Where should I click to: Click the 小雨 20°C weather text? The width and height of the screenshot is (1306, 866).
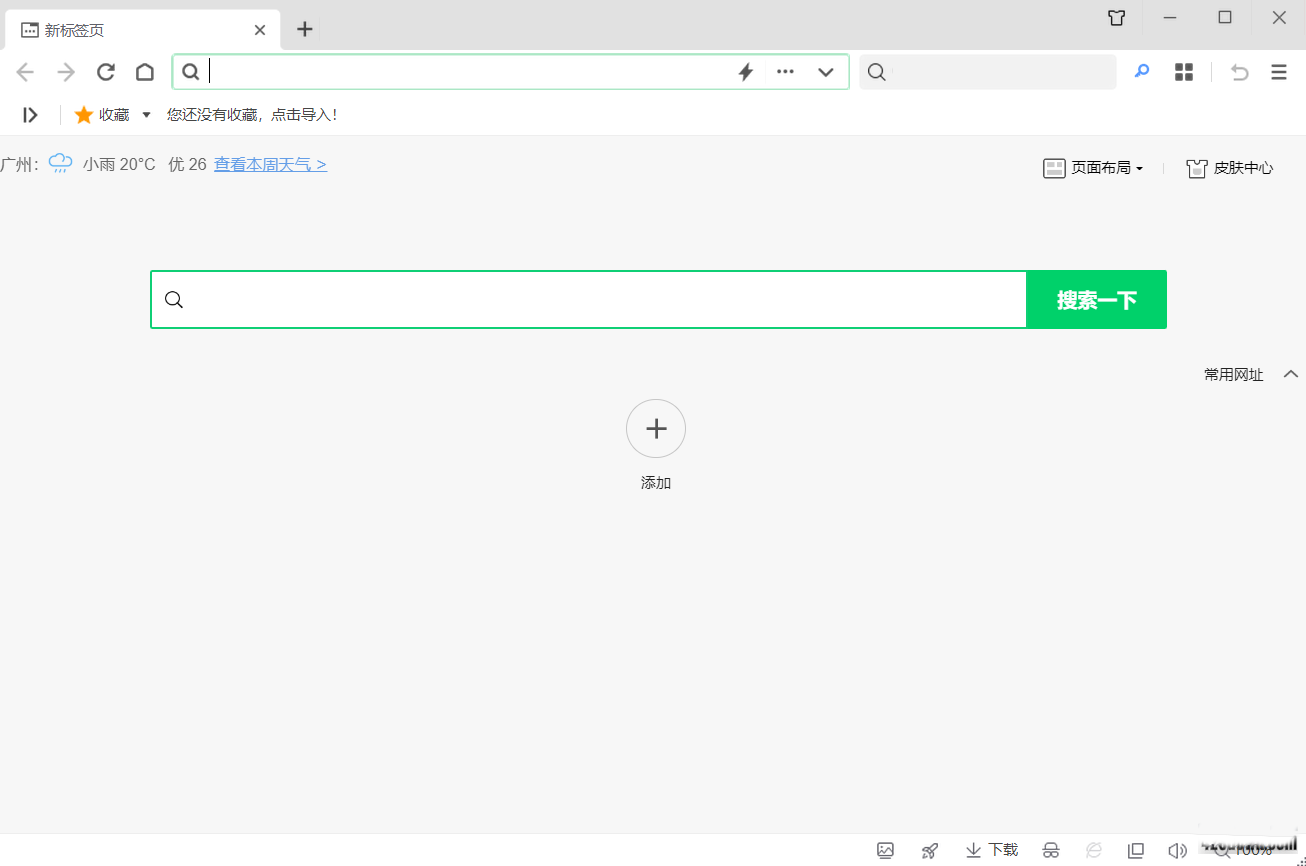click(119, 164)
